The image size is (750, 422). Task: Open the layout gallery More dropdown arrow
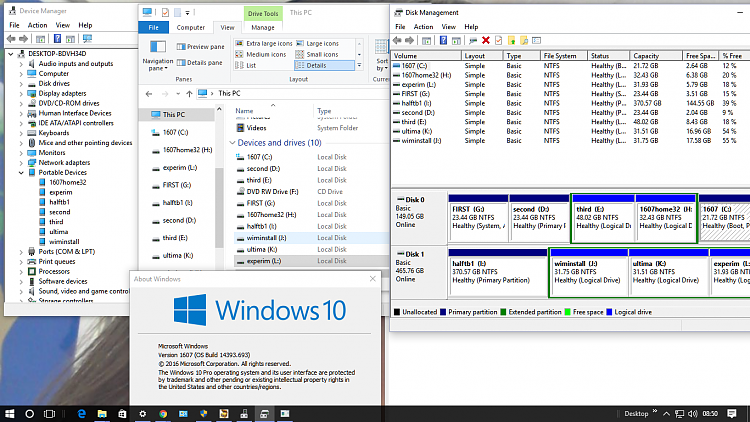pyautogui.click(x=359, y=66)
